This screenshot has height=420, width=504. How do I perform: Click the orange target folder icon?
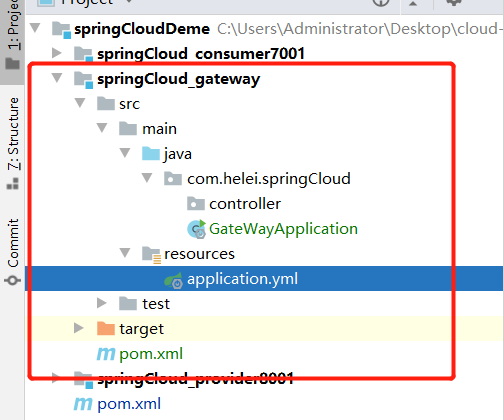tap(106, 328)
